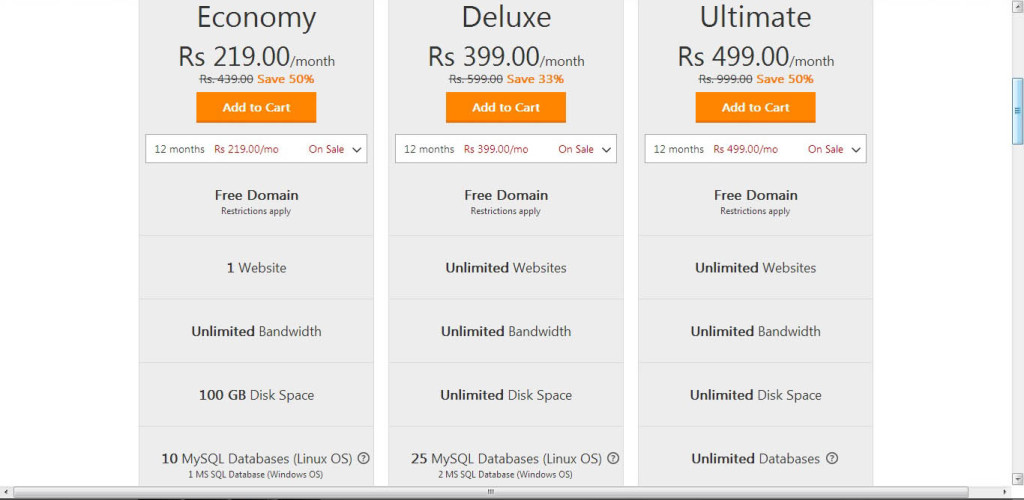Add the Ultimate plan to cart
1024x500 pixels.
point(756,108)
